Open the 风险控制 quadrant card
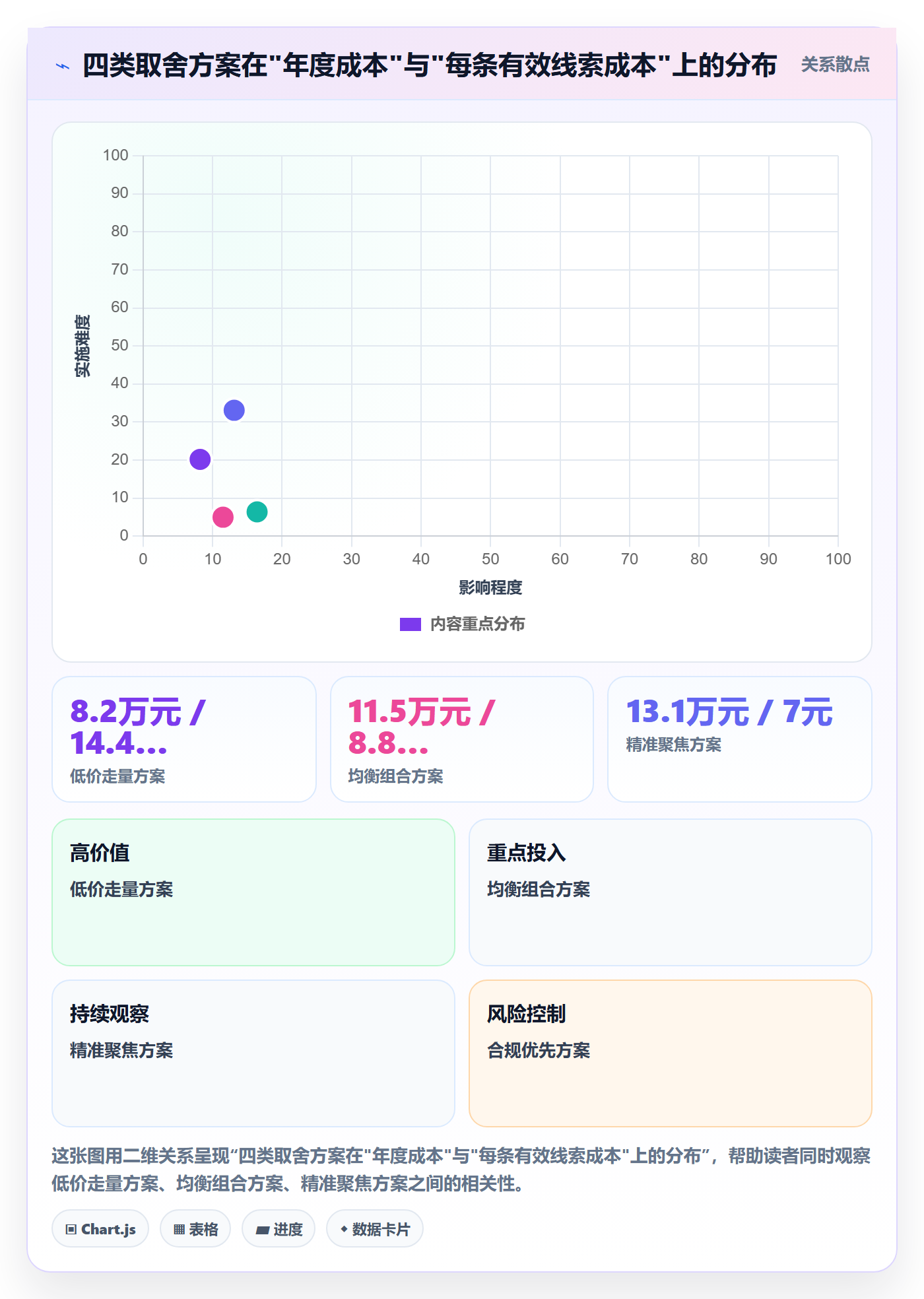Image resolution: width=924 pixels, height=1299 pixels. point(671,1053)
